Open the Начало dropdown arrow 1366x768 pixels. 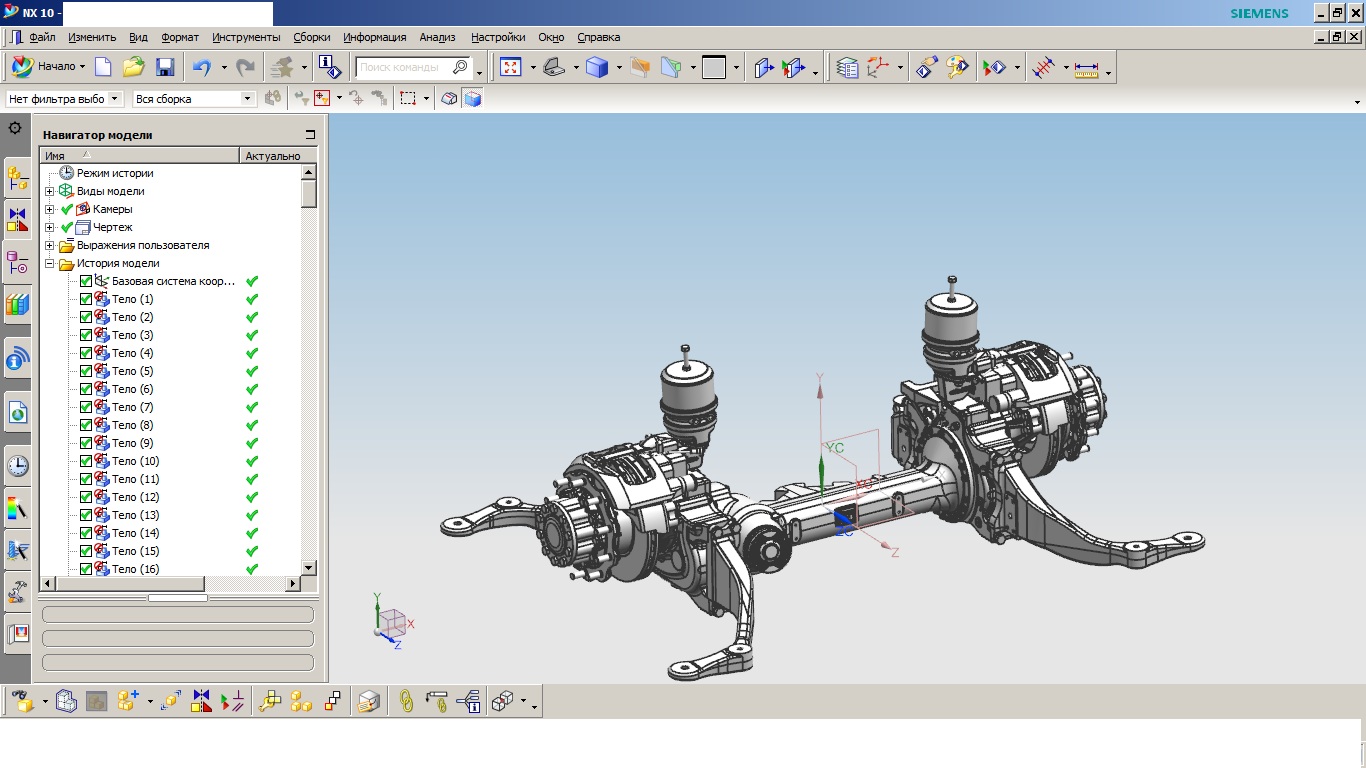pos(82,67)
